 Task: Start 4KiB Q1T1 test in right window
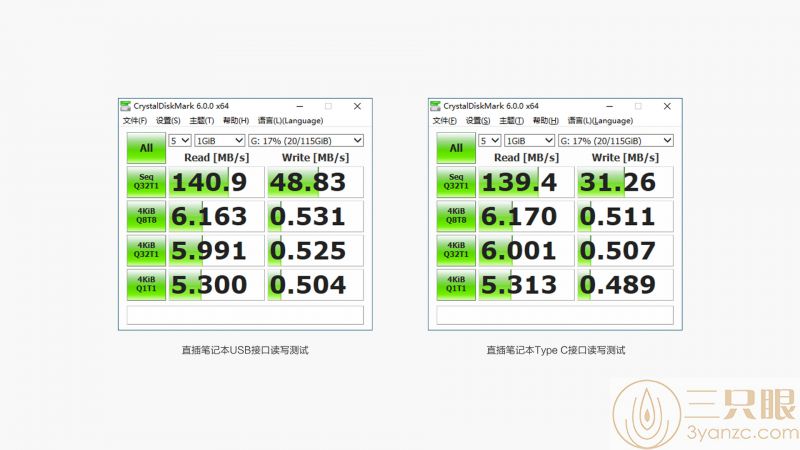click(456, 284)
